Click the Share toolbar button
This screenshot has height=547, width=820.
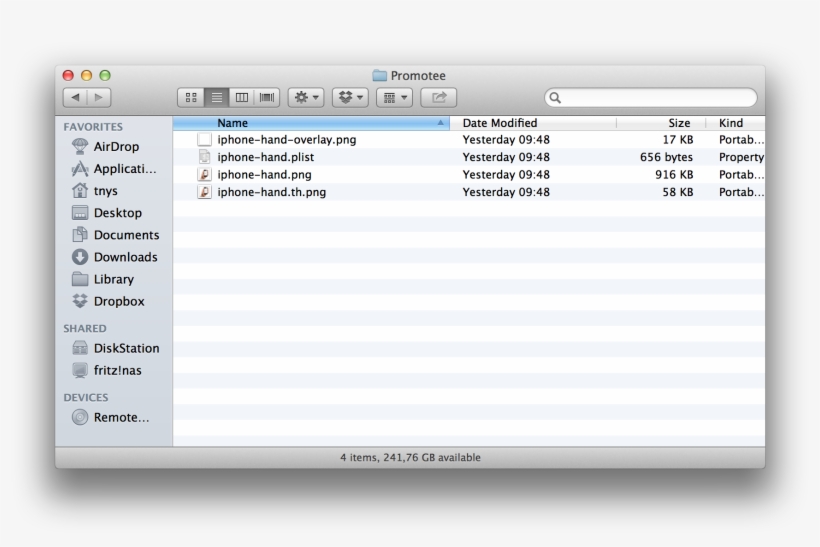[x=439, y=98]
